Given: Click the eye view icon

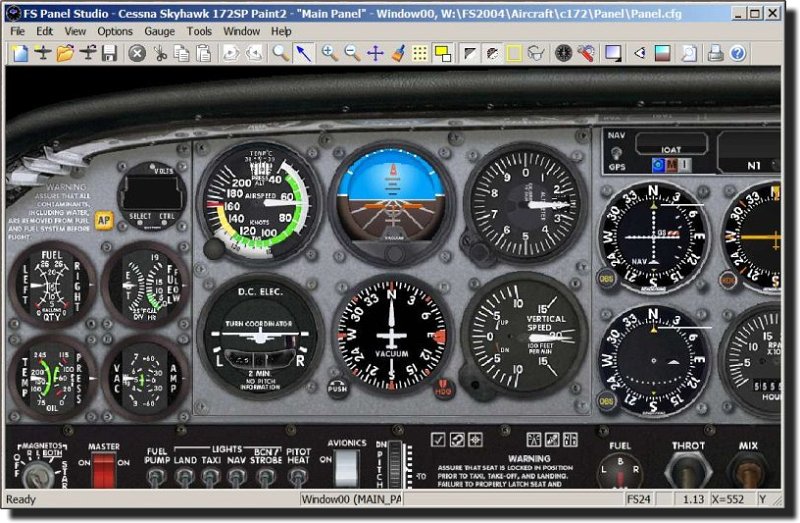Looking at the screenshot, I should [640, 53].
